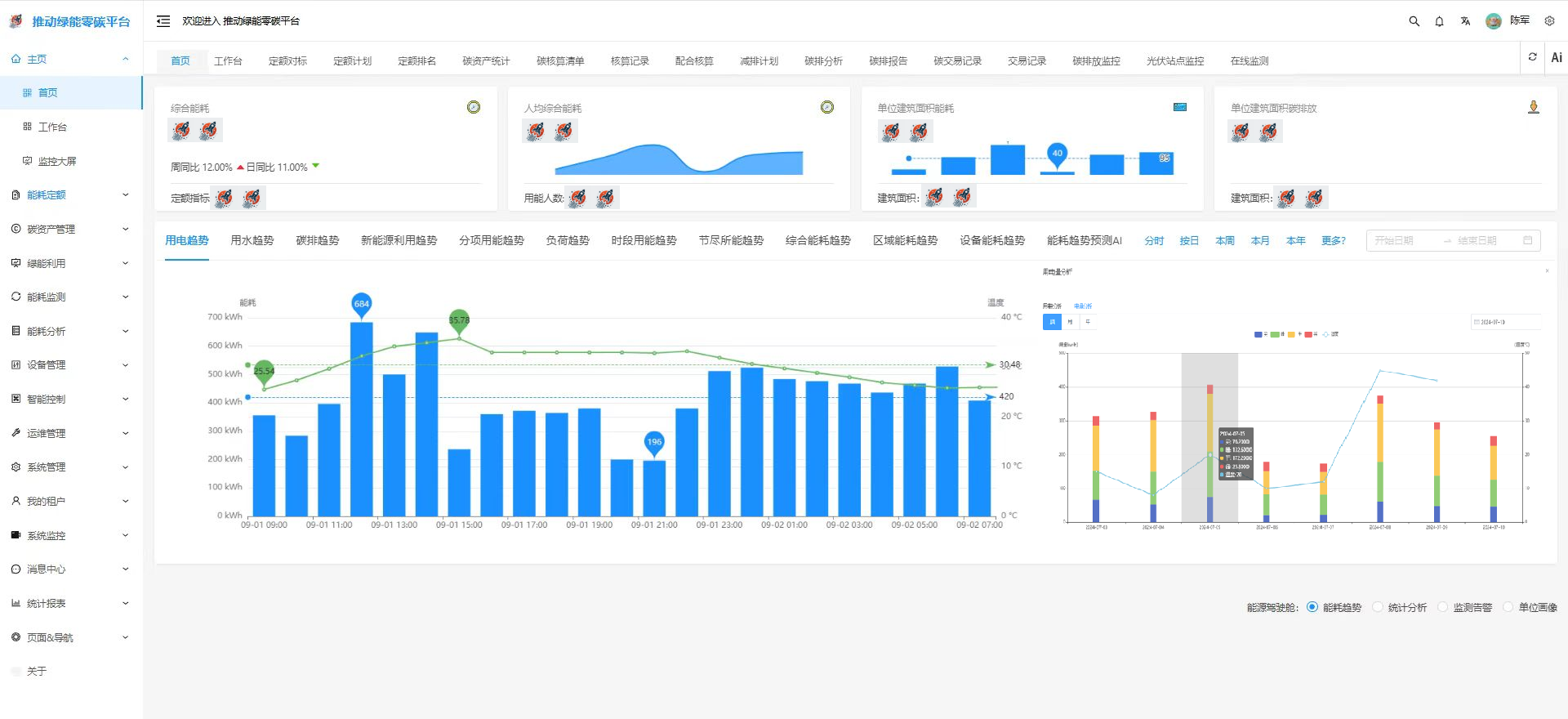1568x719 pixels.
Task: Click the 更多? link
Action: tap(1333, 241)
